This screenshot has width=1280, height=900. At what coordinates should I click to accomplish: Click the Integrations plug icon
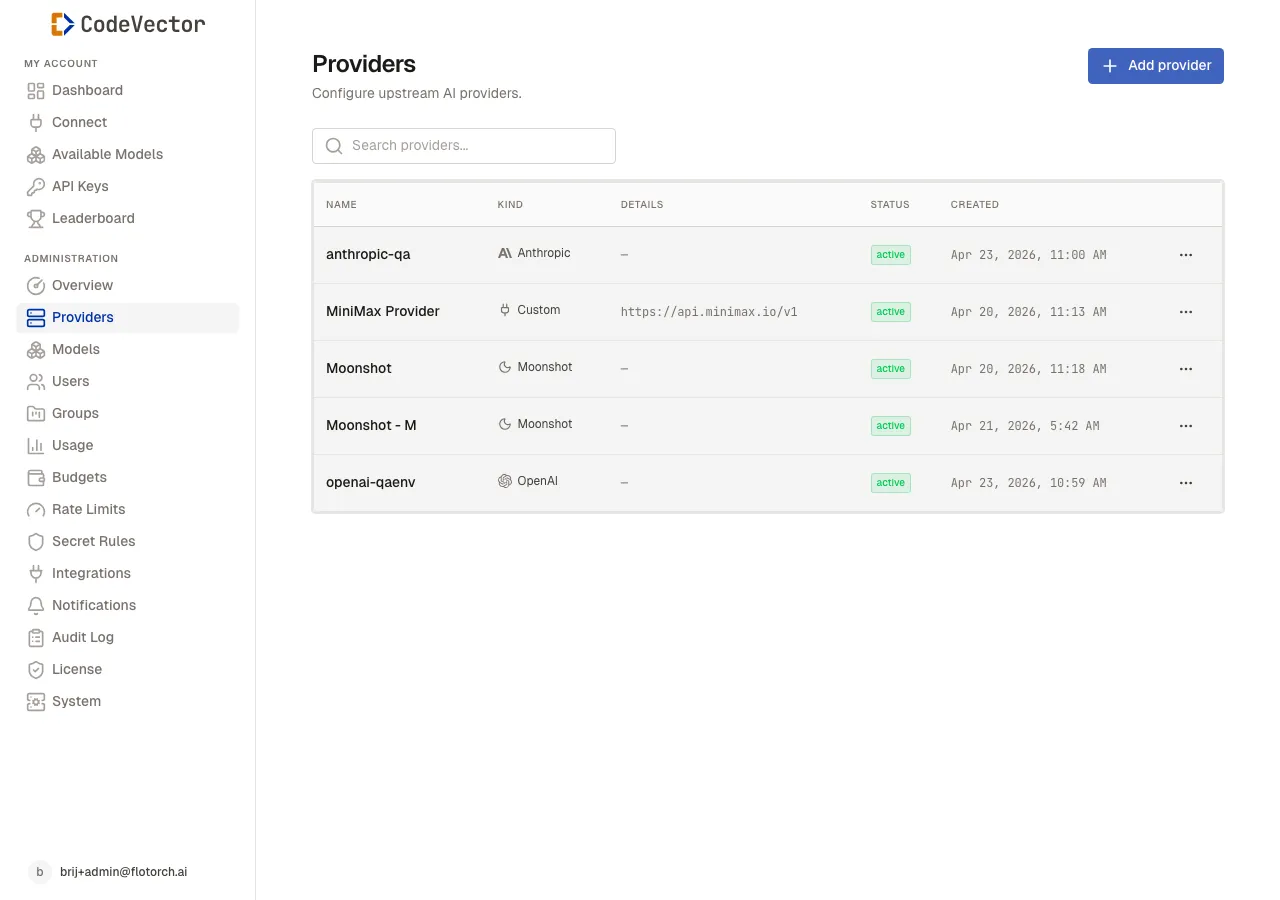[36, 573]
